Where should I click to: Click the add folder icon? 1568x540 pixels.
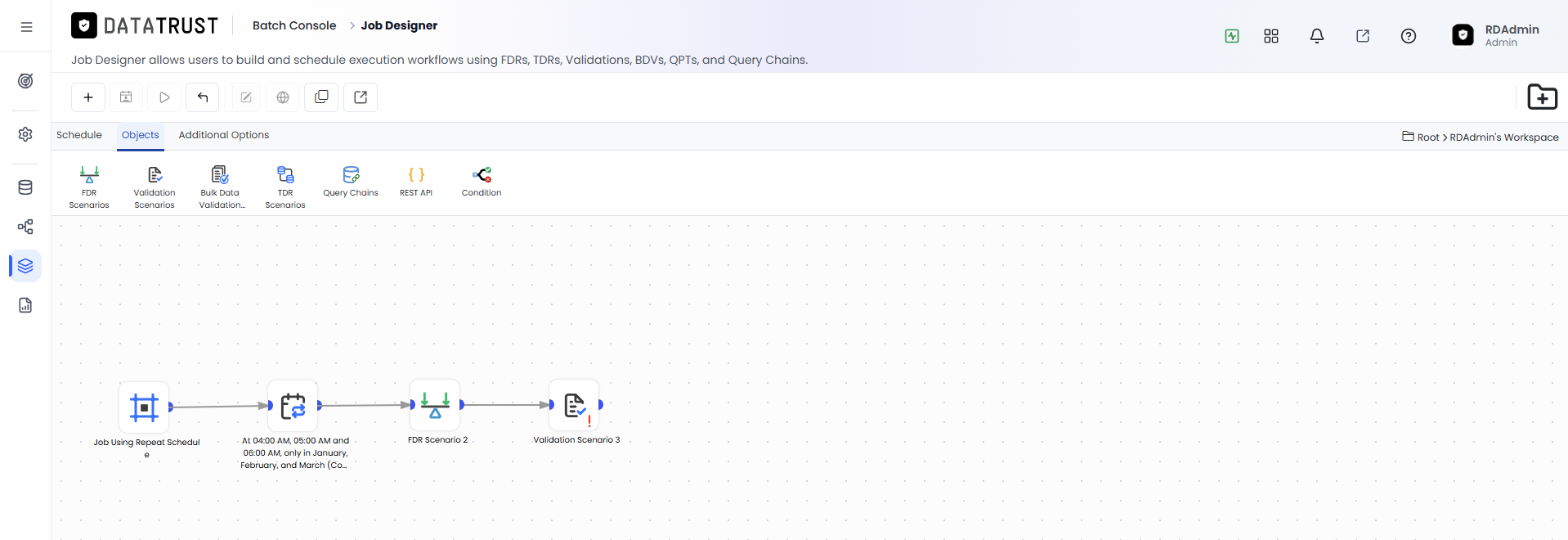click(1543, 97)
